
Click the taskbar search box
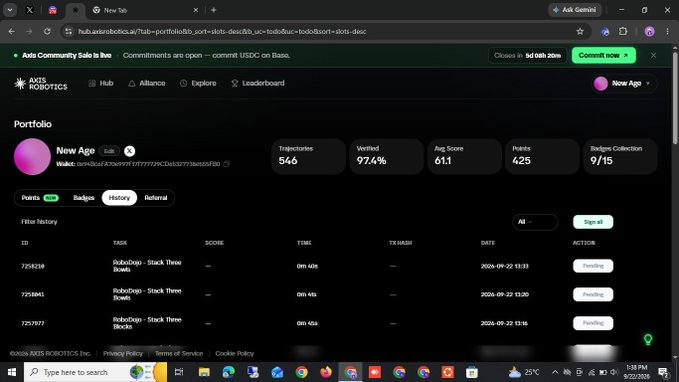[x=95, y=372]
